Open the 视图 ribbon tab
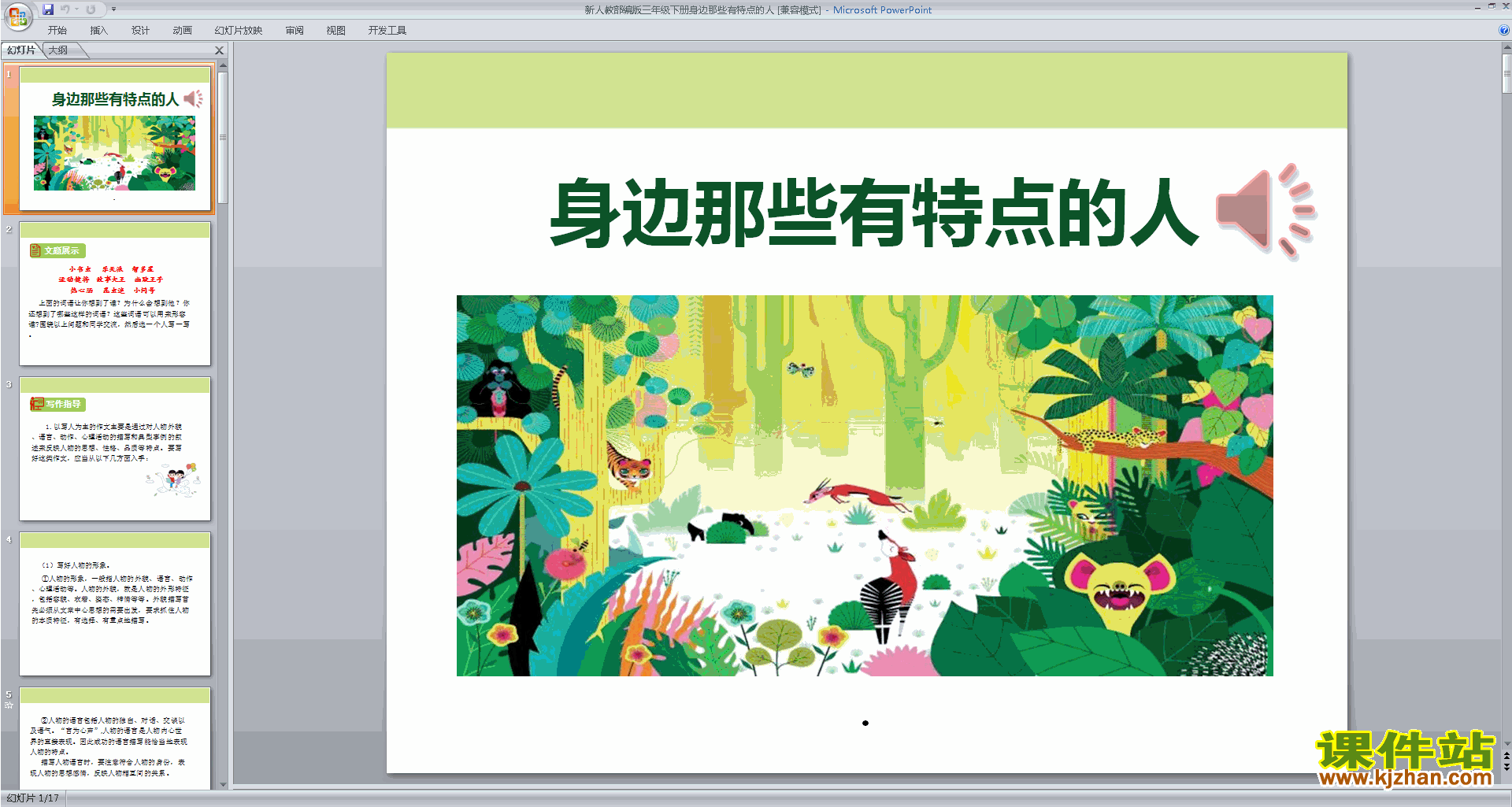 [x=335, y=31]
